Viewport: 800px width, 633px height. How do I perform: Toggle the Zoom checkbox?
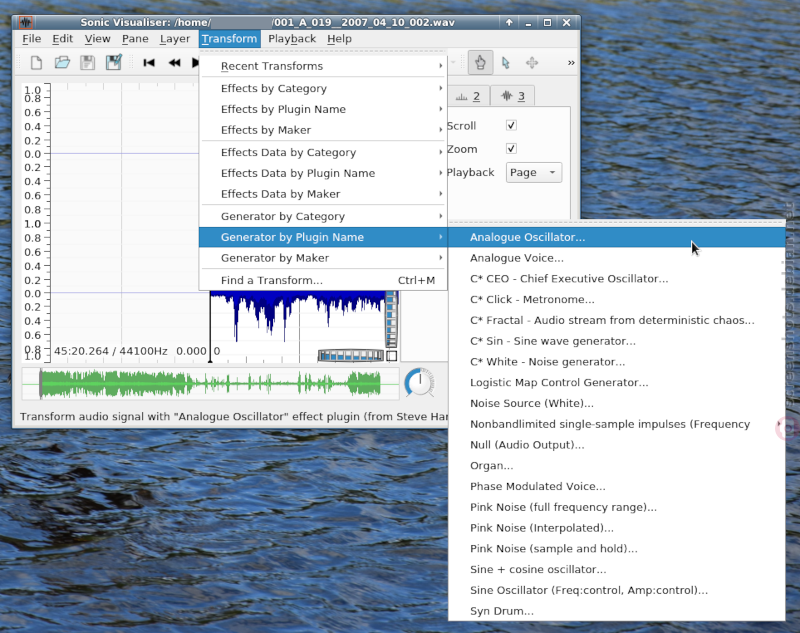tap(511, 148)
